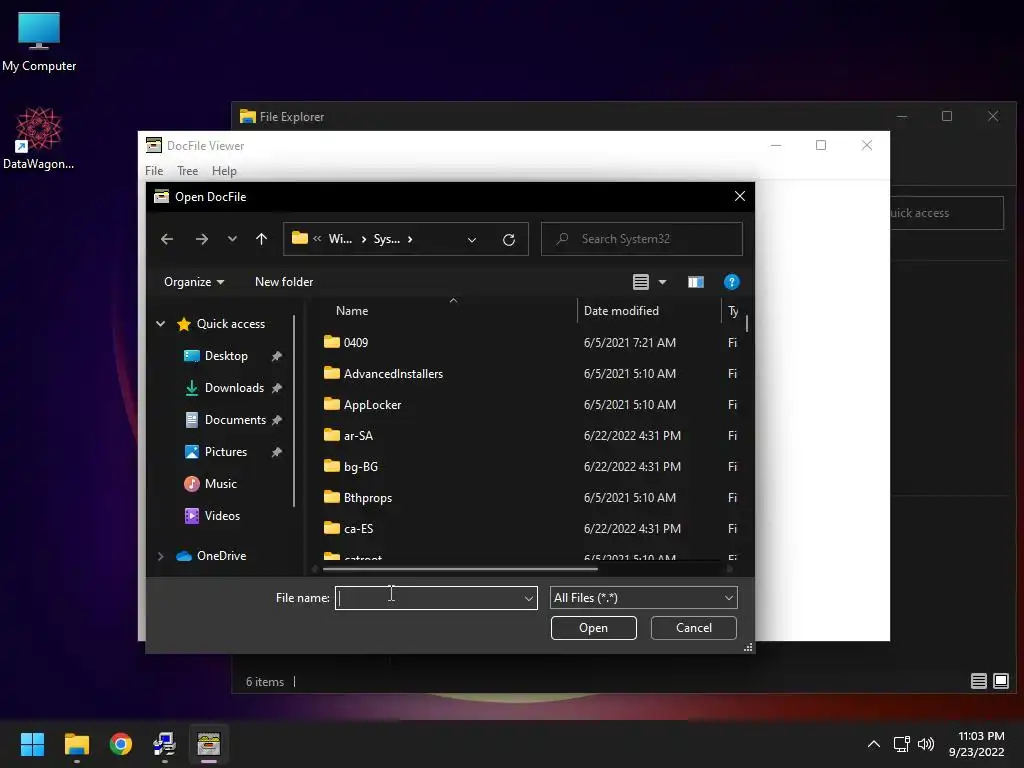This screenshot has height=768, width=1024.
Task: Expand the File name history dropdown
Action: pos(528,598)
